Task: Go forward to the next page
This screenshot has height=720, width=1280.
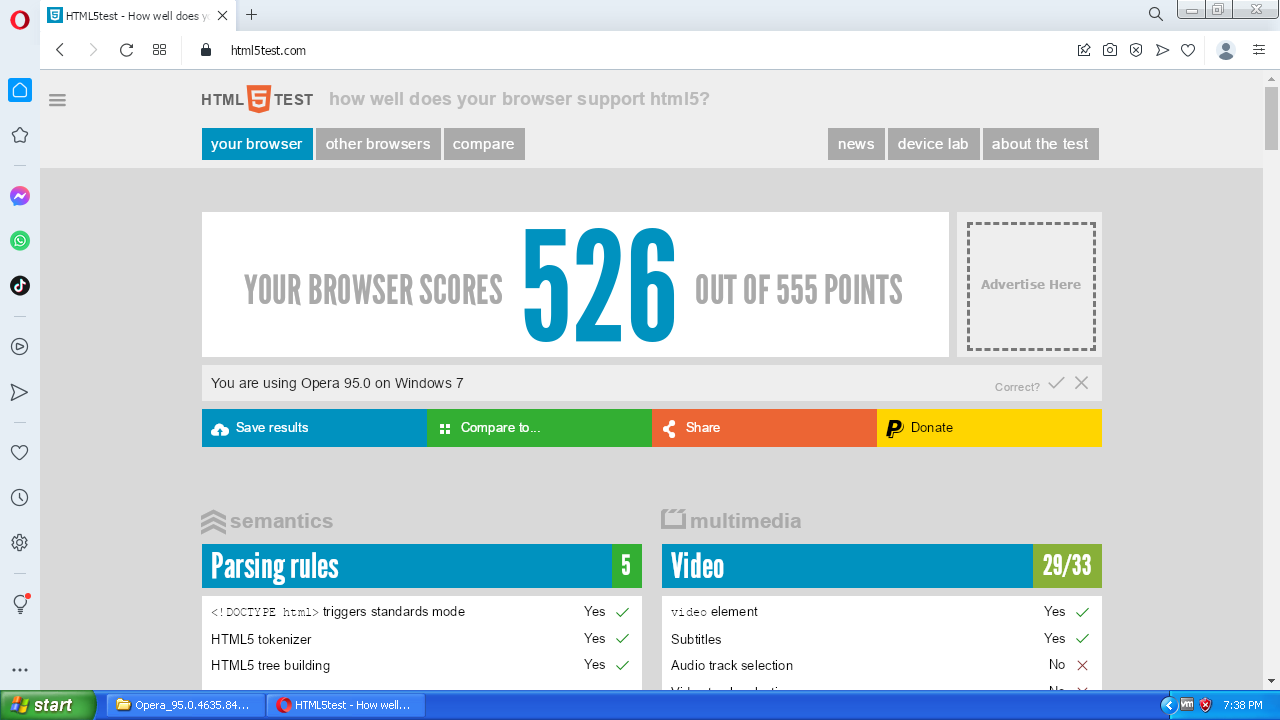Action: 93,50
